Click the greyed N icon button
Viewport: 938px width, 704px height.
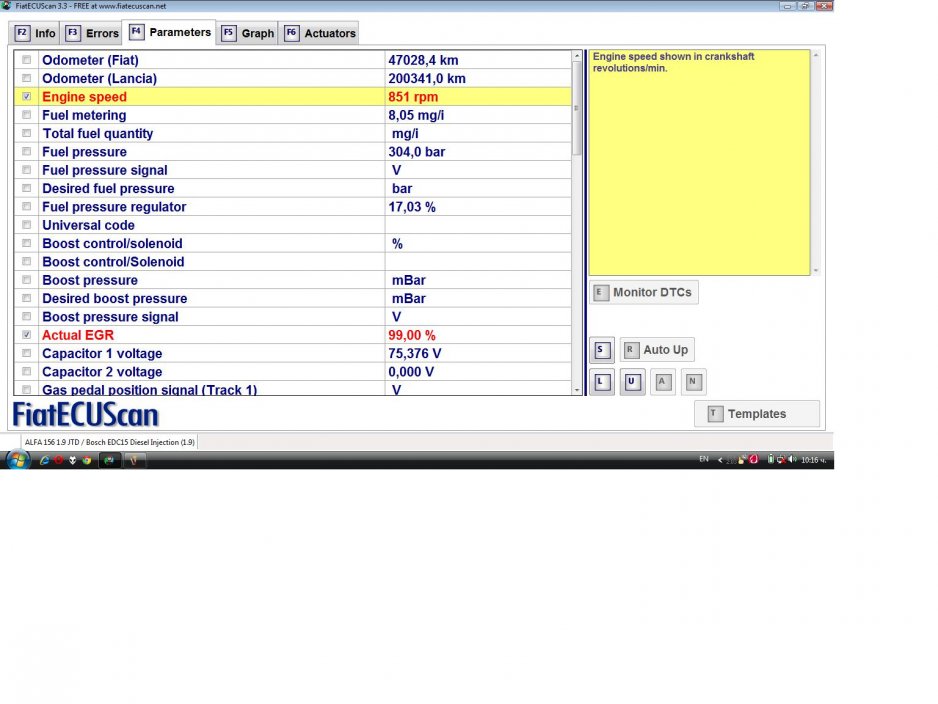coord(693,382)
